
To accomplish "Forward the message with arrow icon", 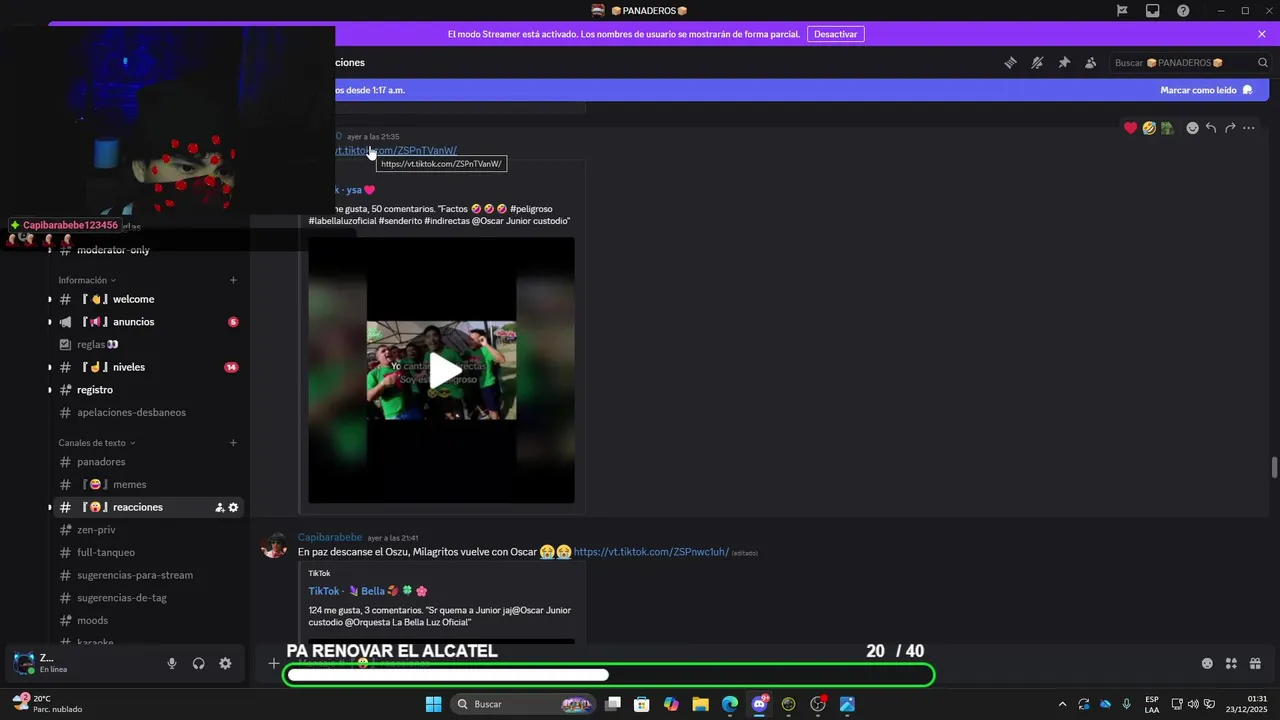I will (1230, 128).
